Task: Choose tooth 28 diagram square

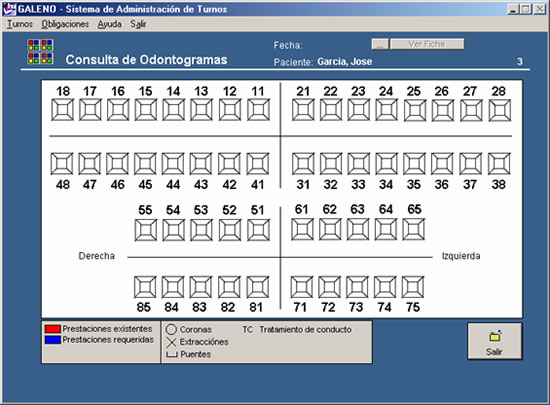Action: [499, 110]
